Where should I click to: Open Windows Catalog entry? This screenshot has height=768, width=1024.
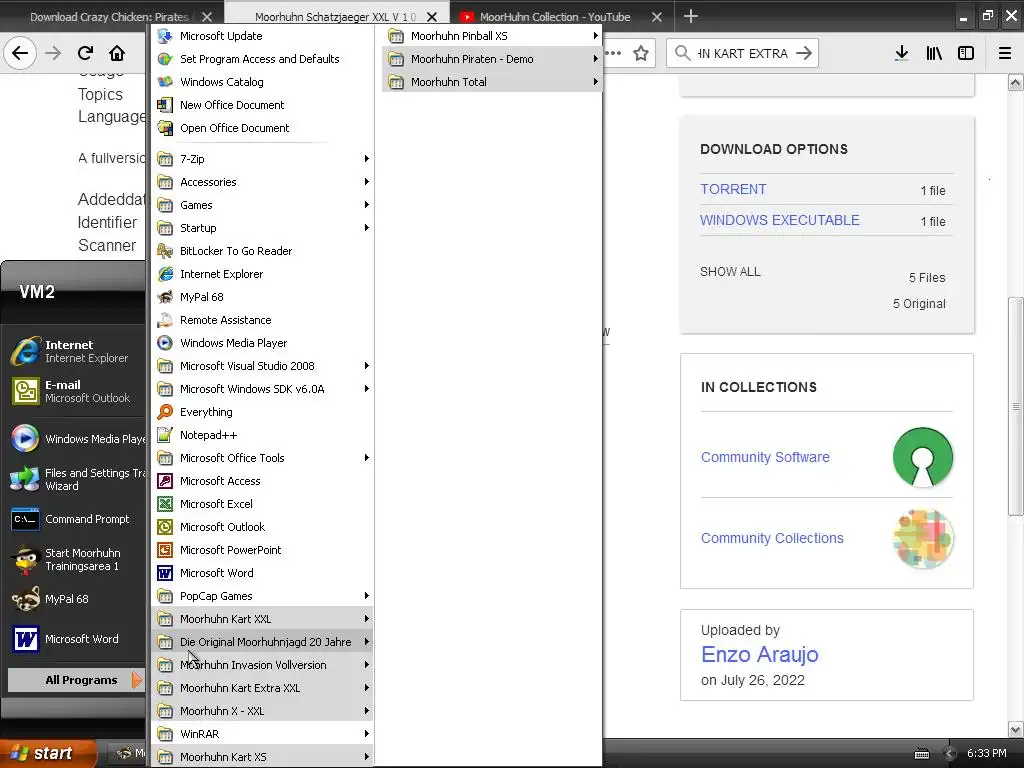click(x=262, y=82)
